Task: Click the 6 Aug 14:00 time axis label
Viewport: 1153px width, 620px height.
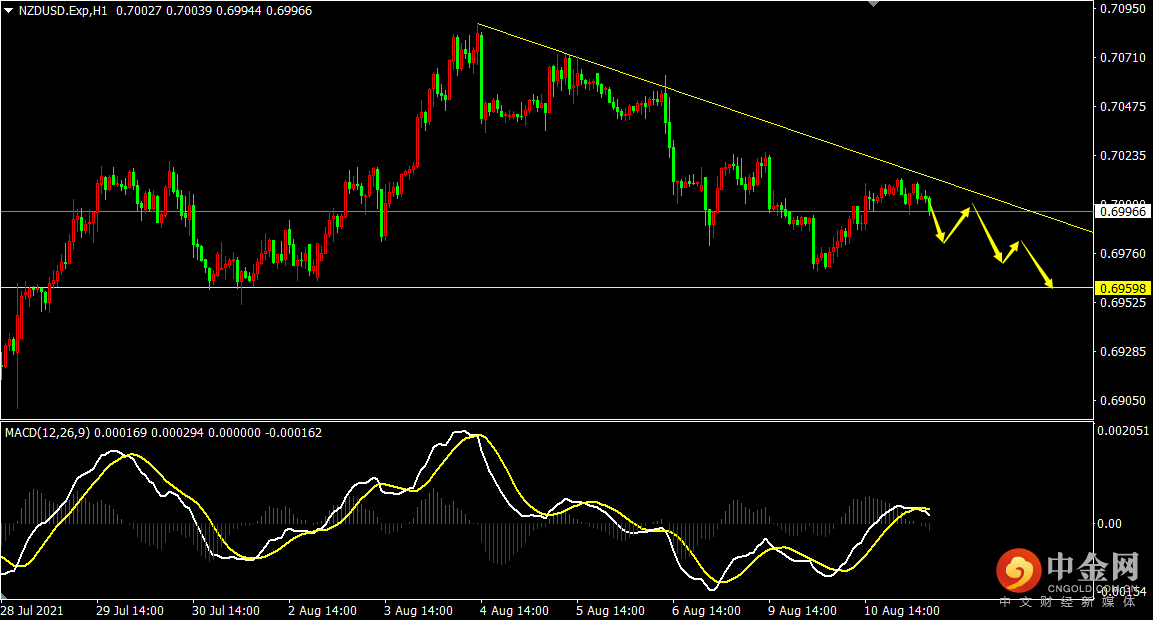Action: 706,610
